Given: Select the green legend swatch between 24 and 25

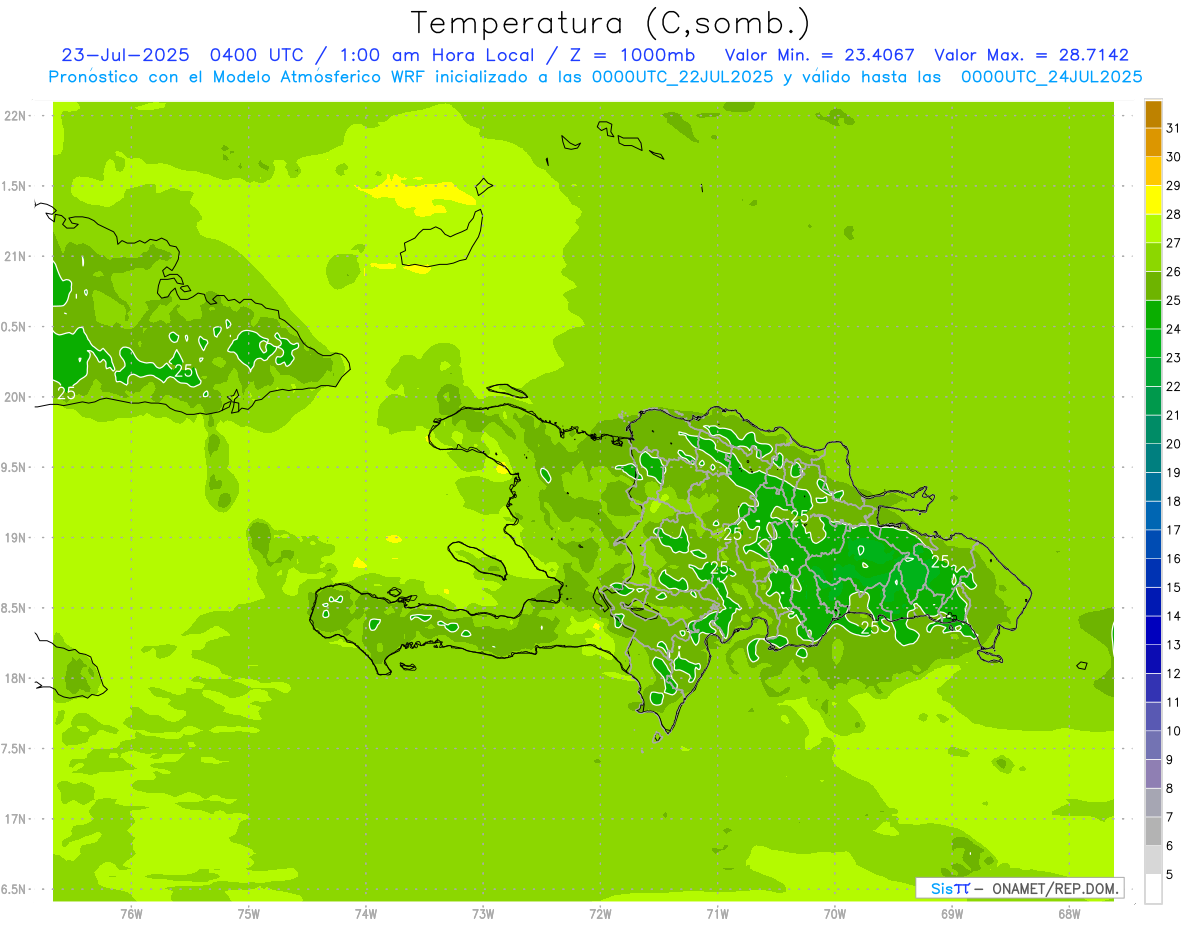Looking at the screenshot, I should pyautogui.click(x=1153, y=314).
